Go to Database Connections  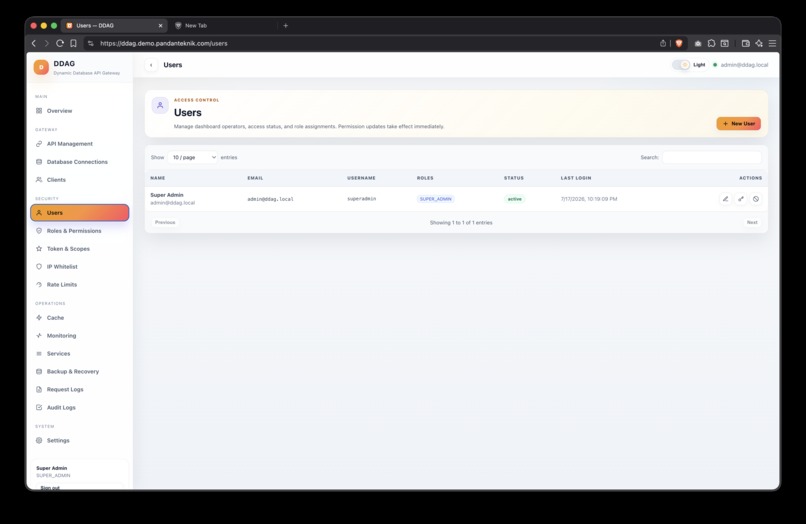tap(80, 161)
